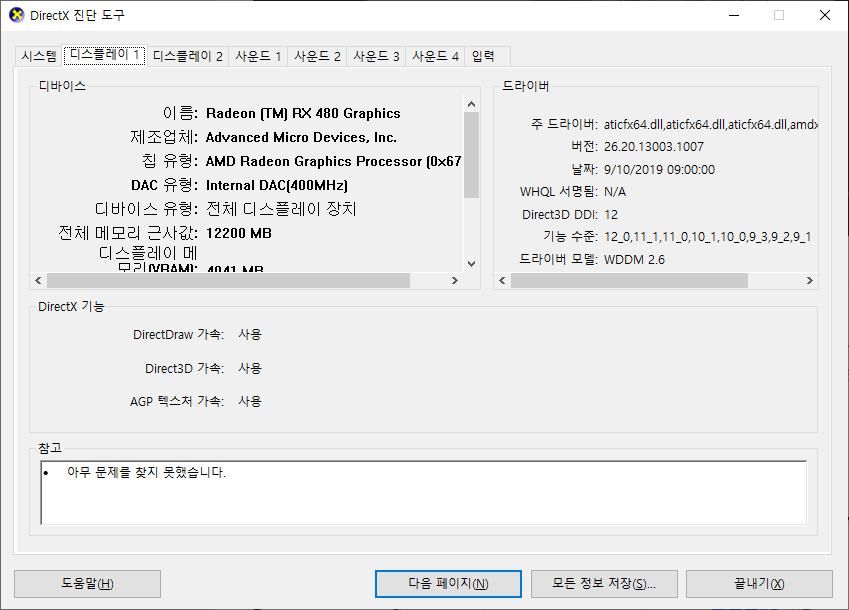The width and height of the screenshot is (849, 610).
Task: Open the 사운드 4 tab
Action: point(435,56)
